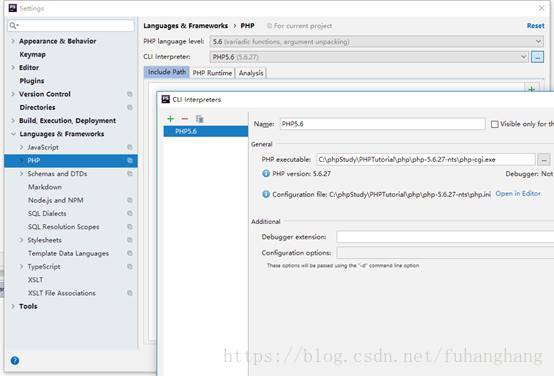Image resolution: width=554 pixels, height=376 pixels.
Task: Select Markdown settings page
Action: coord(45,187)
